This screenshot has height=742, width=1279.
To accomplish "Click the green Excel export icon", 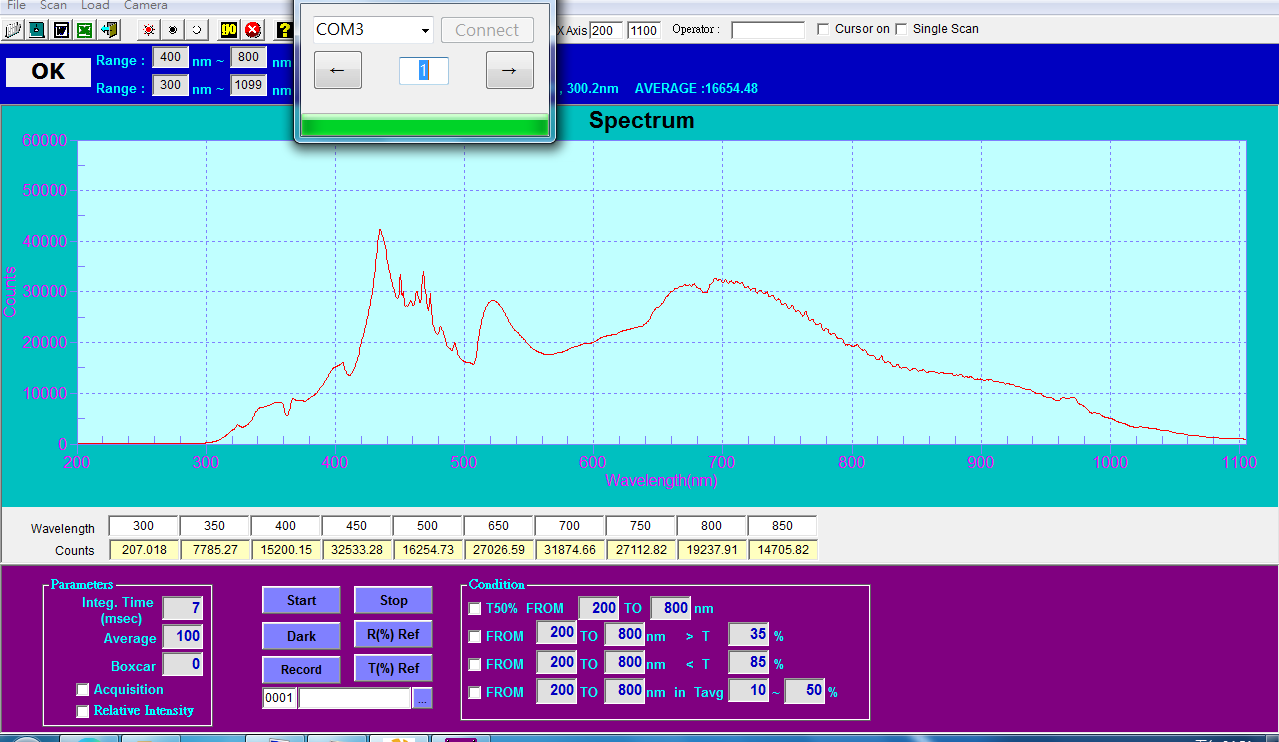I will pos(85,30).
